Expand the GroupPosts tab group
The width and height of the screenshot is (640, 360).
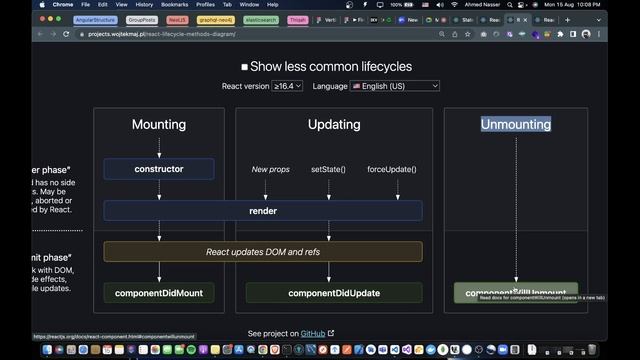(x=142, y=20)
